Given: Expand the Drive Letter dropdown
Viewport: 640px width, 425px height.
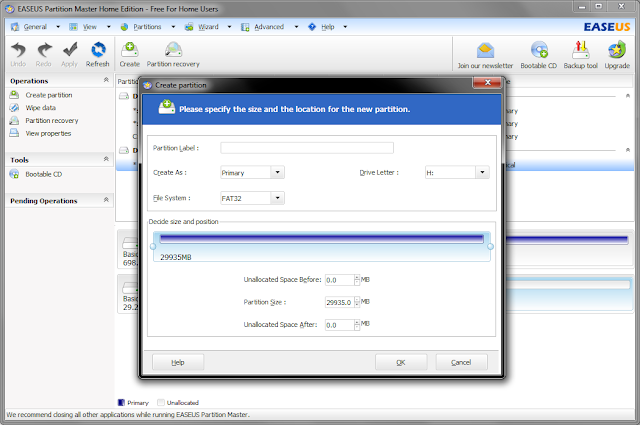Looking at the screenshot, I should tap(482, 172).
